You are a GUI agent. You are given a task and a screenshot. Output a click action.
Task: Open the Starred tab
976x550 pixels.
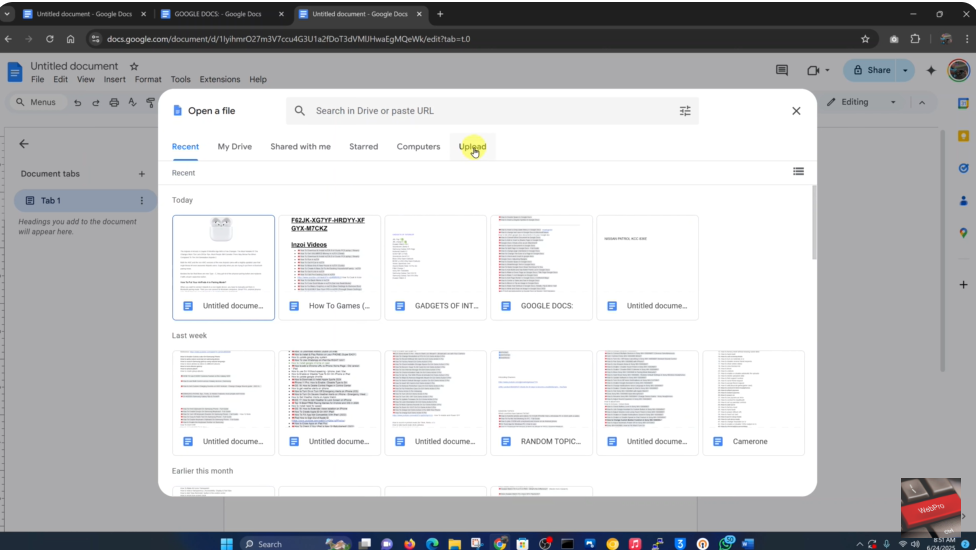click(364, 147)
